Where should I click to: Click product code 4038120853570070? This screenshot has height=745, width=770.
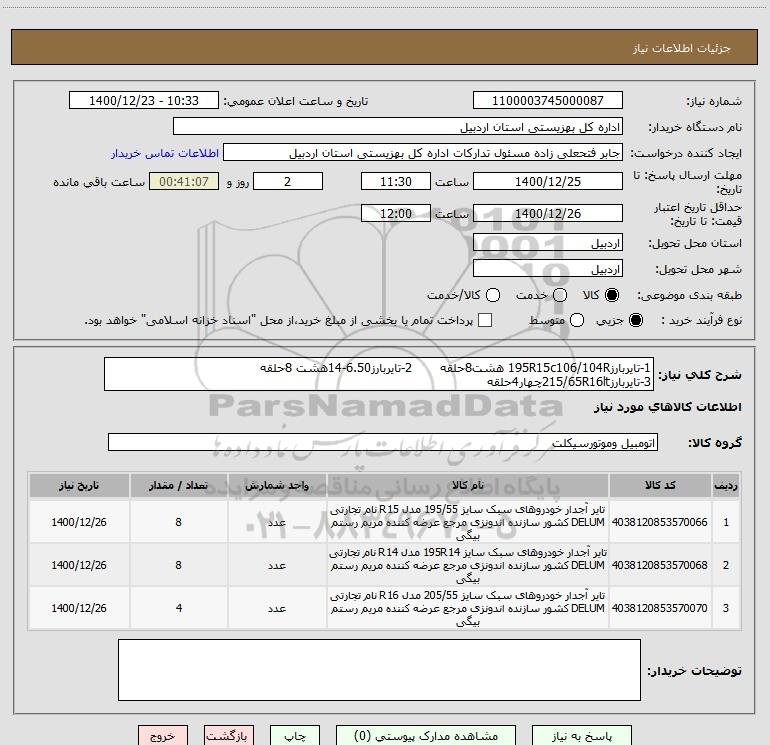(660, 608)
